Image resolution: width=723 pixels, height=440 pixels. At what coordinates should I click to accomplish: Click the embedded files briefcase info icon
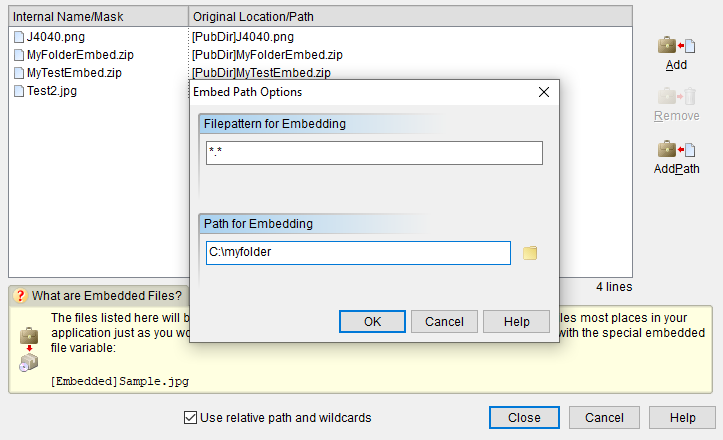[28, 345]
